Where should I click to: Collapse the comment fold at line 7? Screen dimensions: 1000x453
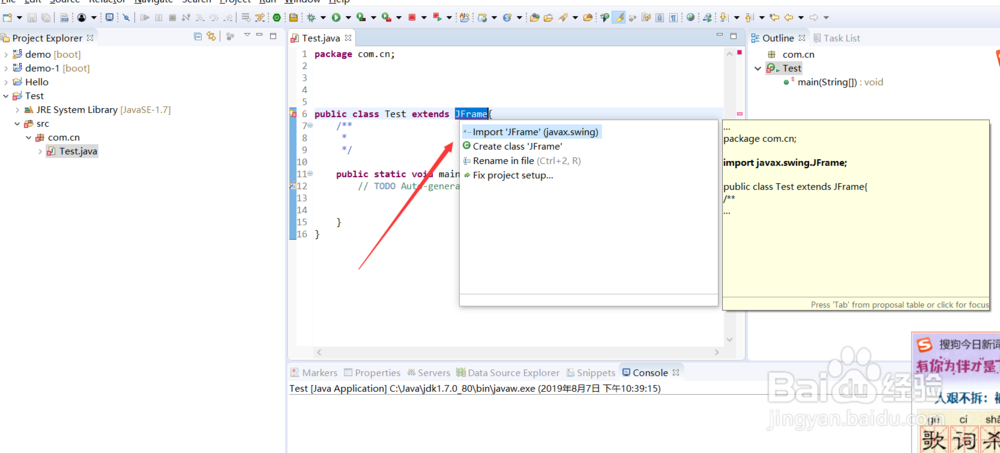click(311, 126)
